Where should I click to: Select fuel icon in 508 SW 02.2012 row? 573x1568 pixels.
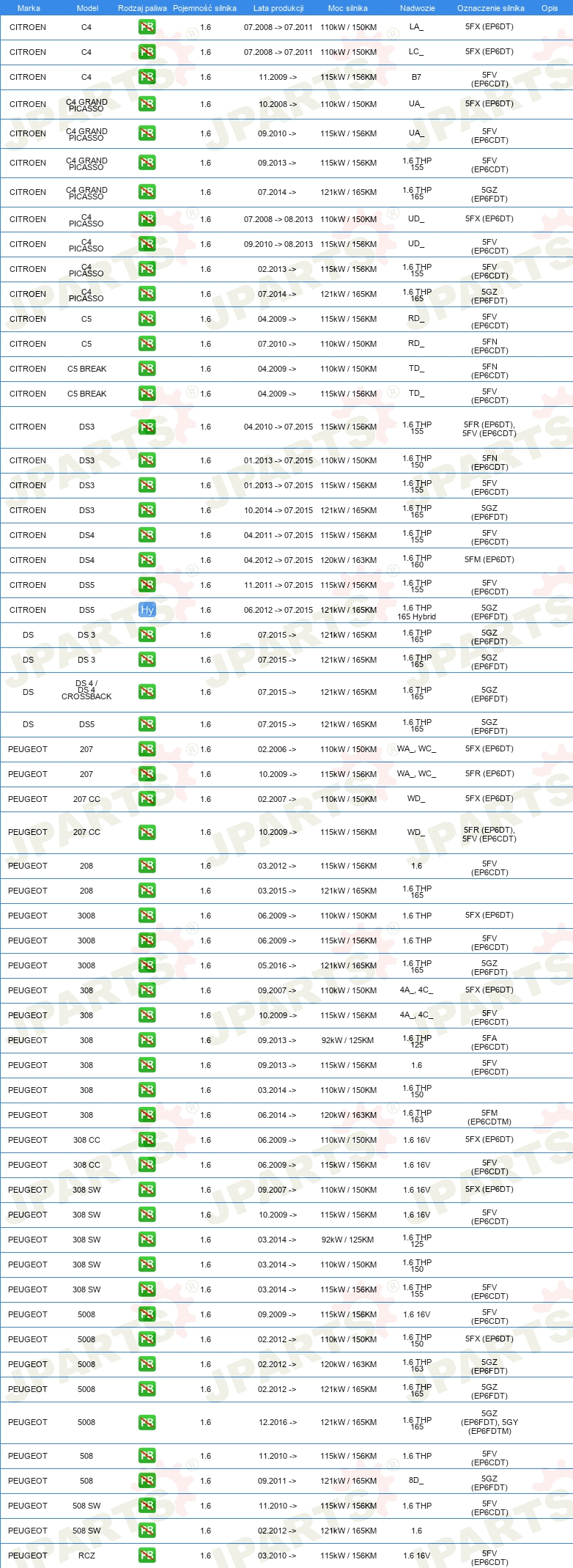click(x=147, y=1531)
